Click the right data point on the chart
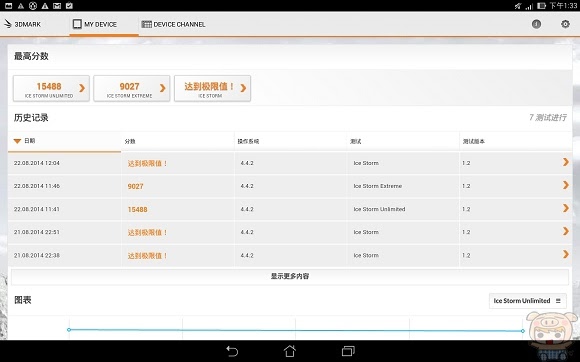 coord(523,331)
